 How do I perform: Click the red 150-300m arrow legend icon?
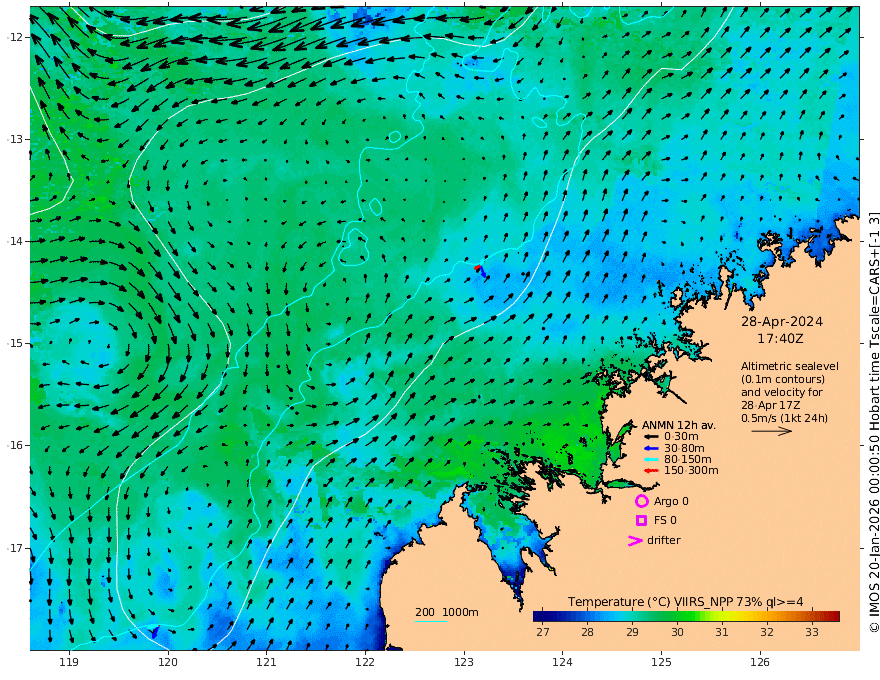coord(651,471)
